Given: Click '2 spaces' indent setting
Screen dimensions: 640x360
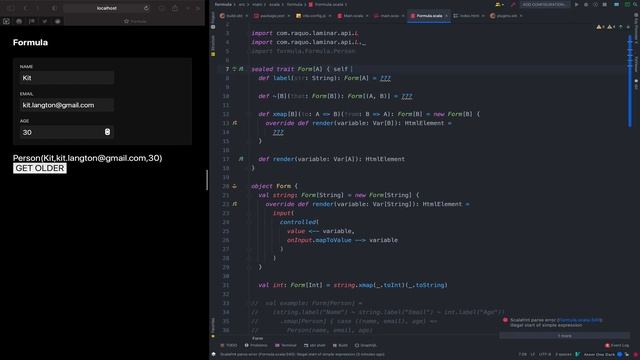Looking at the screenshot, I should [x=562, y=354].
